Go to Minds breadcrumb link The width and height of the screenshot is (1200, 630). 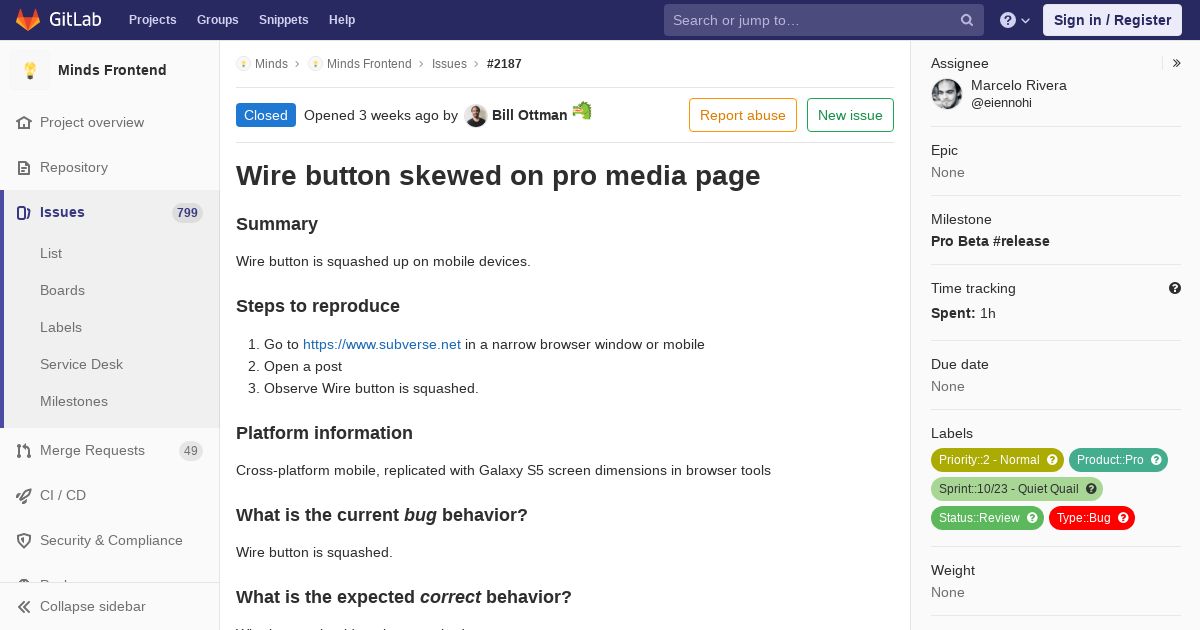[271, 63]
